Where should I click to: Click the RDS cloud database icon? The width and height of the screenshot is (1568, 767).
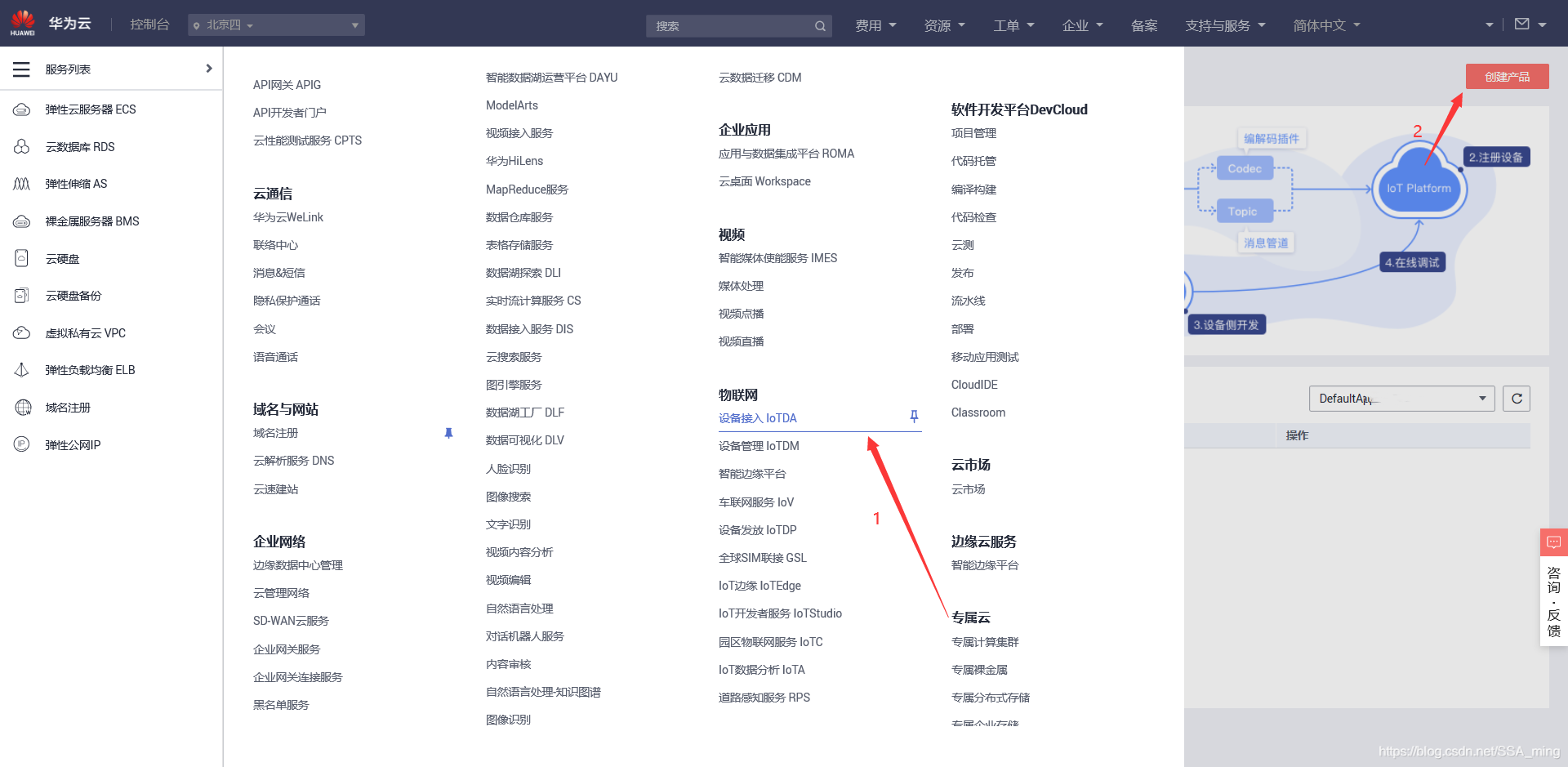click(22, 147)
